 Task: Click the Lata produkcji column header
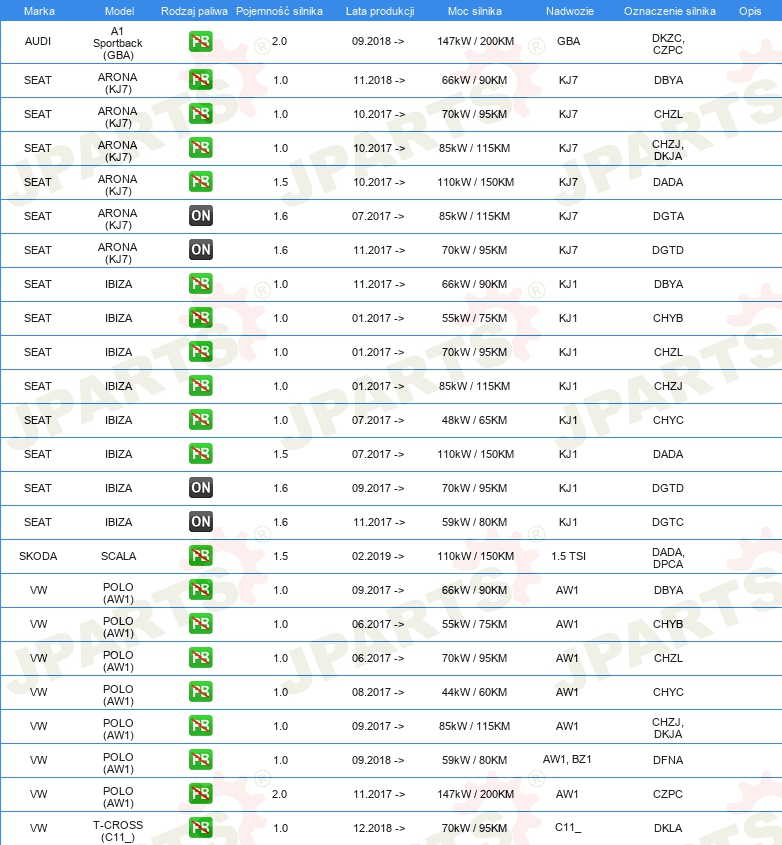point(380,11)
